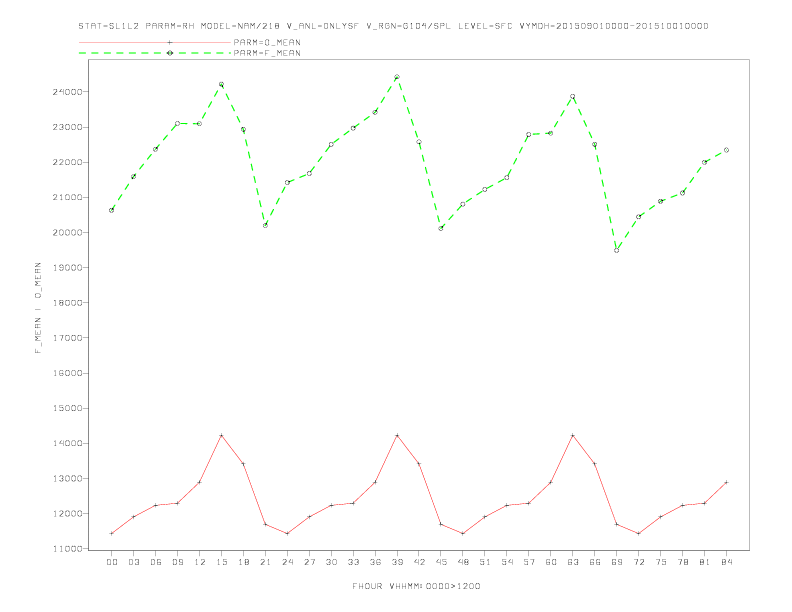Click the red O_MEAN low point at hour 48
The image size is (792, 612).
click(463, 533)
